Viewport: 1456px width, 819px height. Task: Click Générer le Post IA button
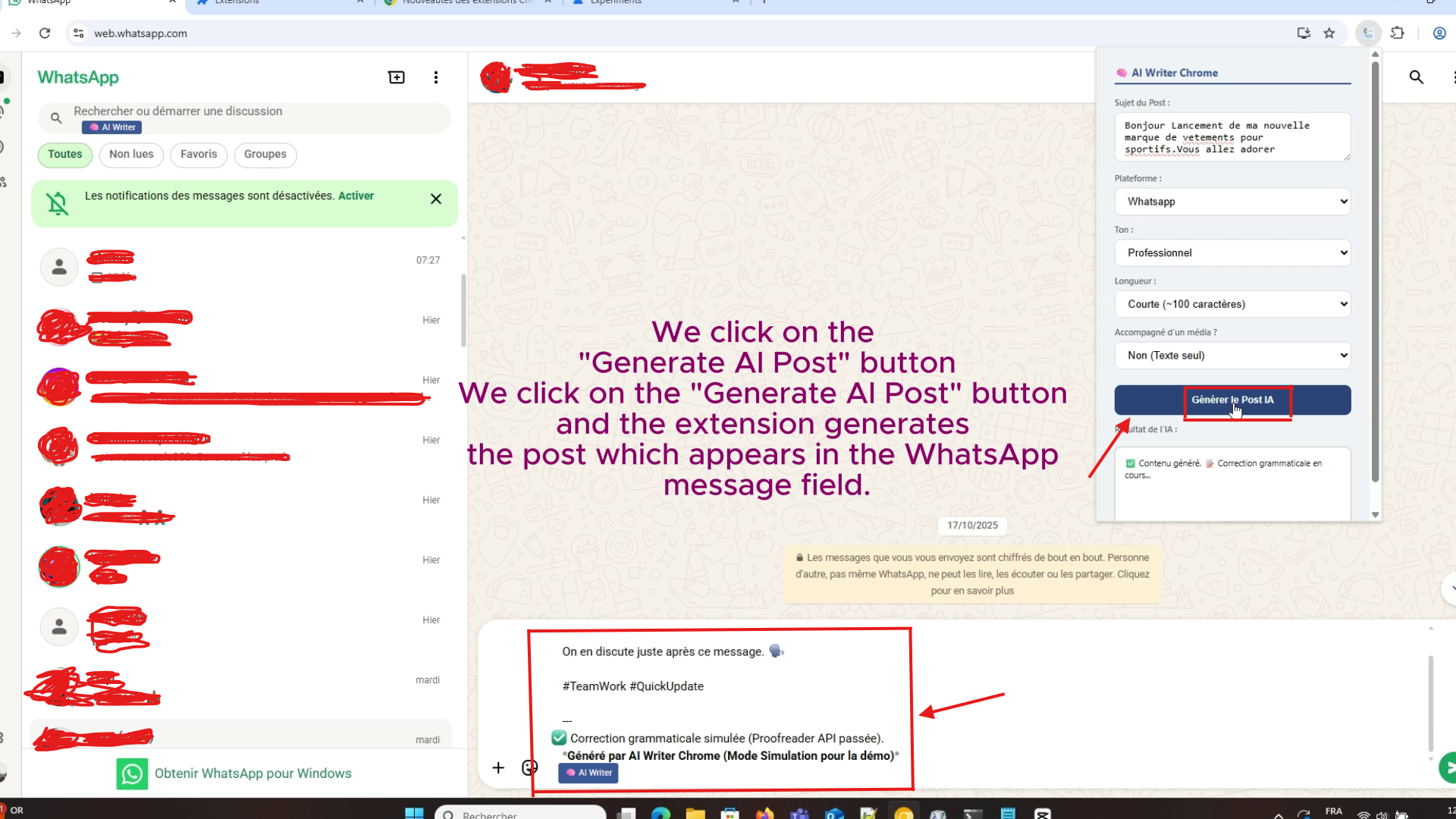click(1232, 400)
